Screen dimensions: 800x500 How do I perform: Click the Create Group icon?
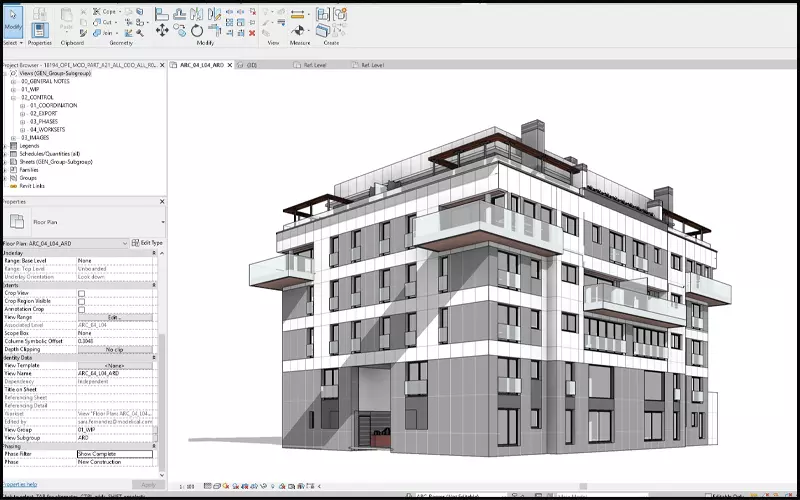click(340, 14)
